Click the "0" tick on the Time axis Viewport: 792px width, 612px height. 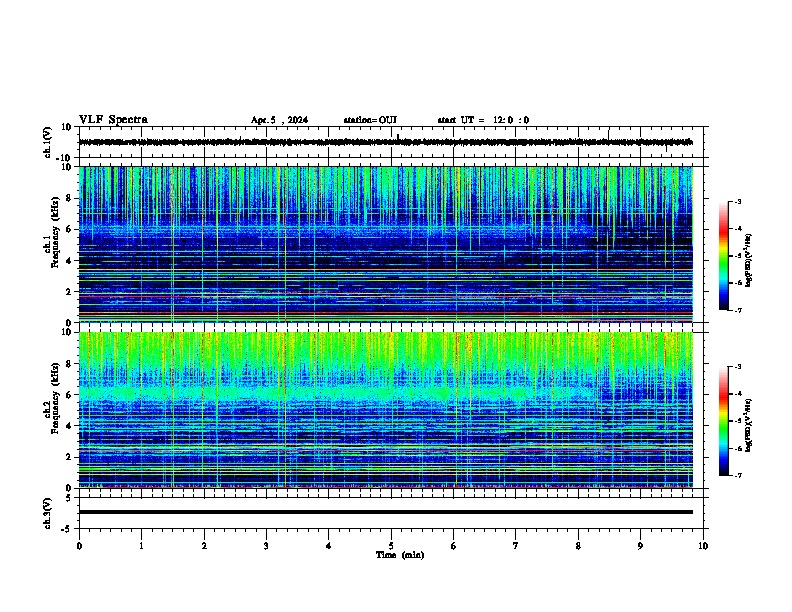[79, 546]
